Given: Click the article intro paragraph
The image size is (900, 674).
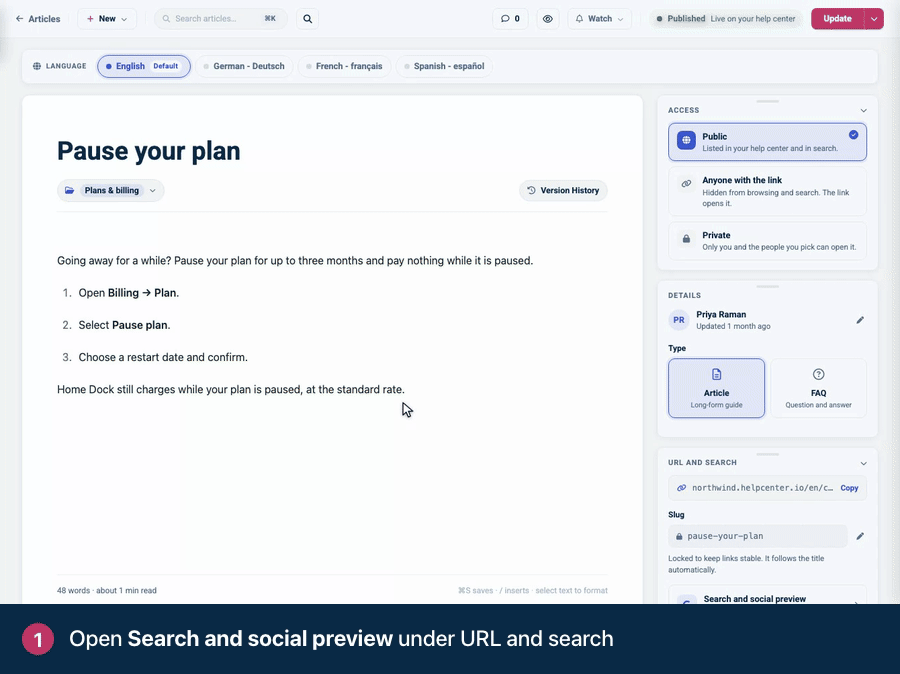Looking at the screenshot, I should pyautogui.click(x=295, y=261).
